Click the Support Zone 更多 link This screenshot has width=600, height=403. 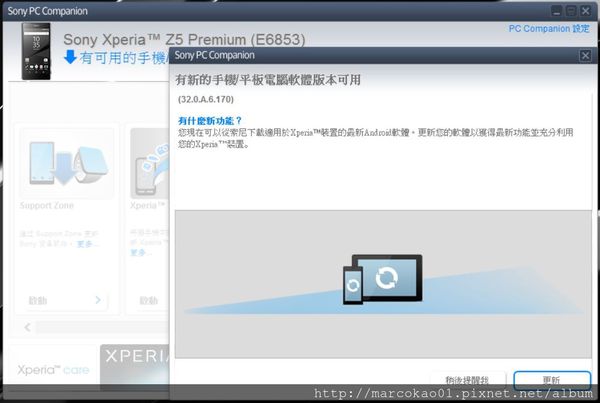coord(87,244)
